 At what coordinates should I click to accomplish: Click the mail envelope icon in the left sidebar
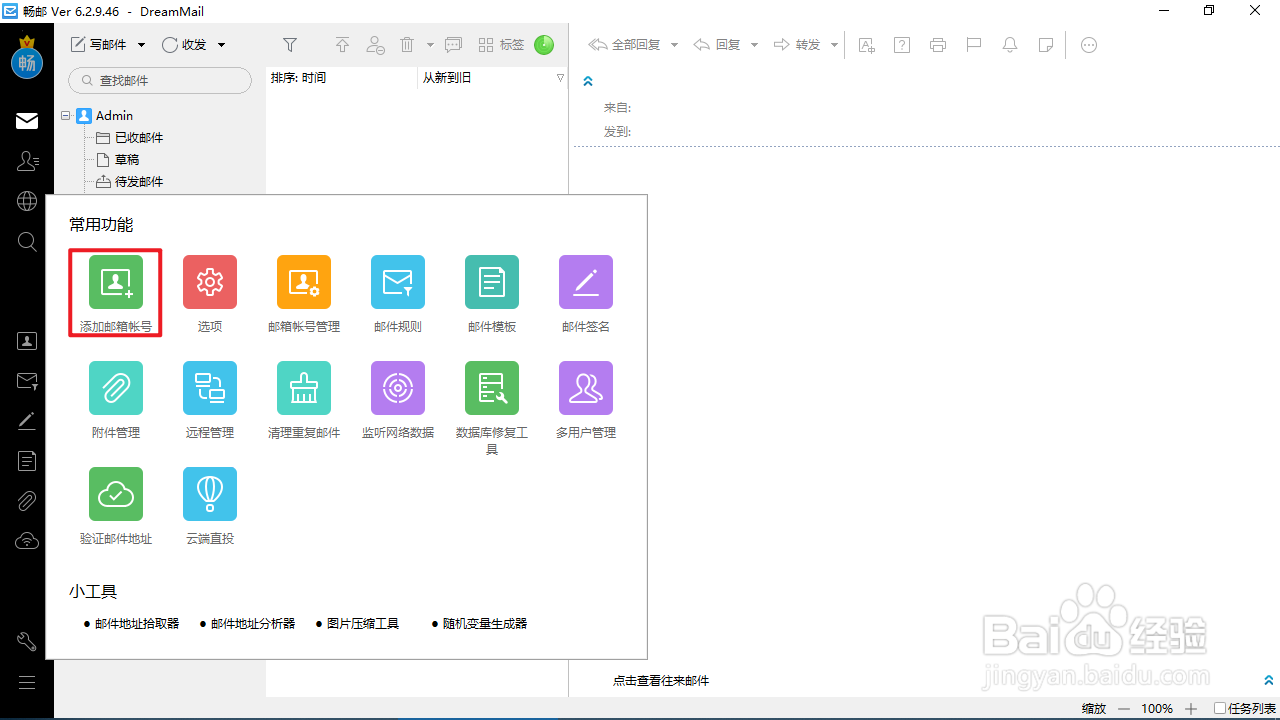27,121
